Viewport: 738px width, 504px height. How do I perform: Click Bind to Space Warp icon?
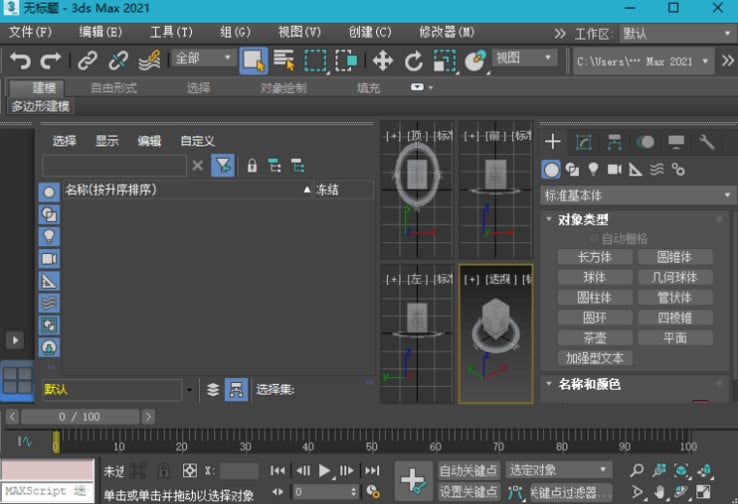pyautogui.click(x=149, y=61)
